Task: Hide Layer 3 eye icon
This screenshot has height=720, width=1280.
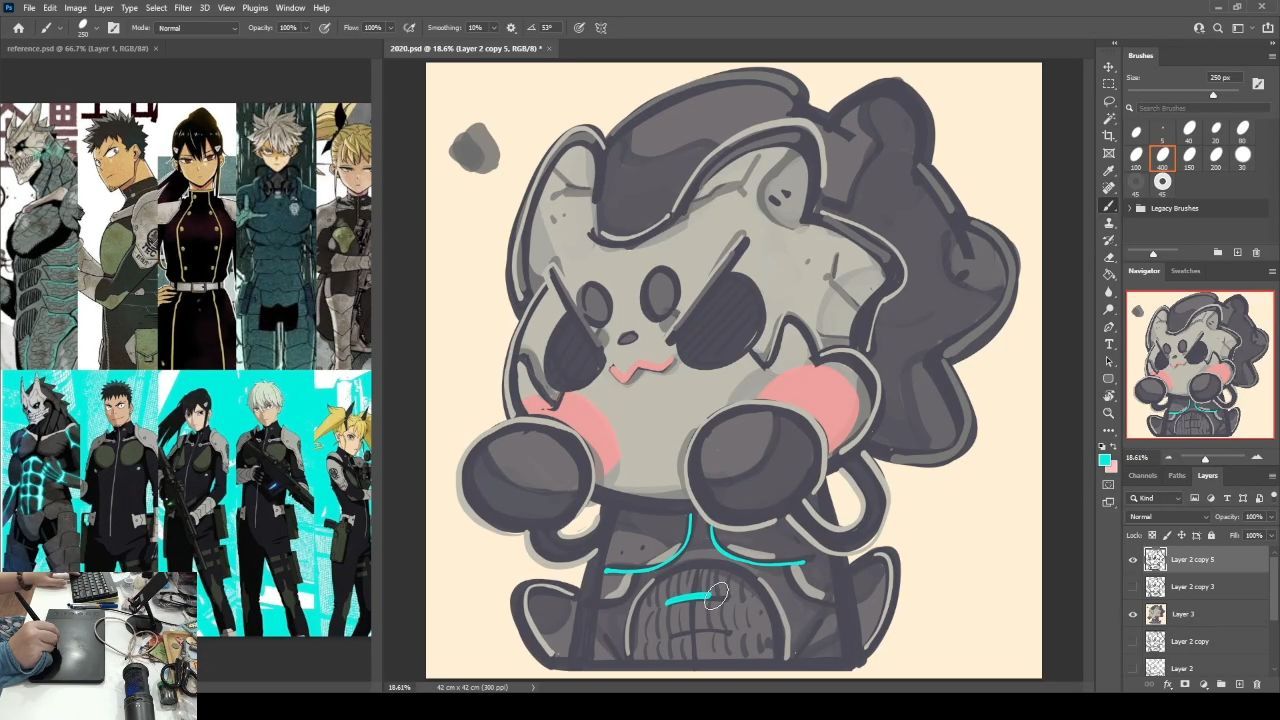Action: [1133, 614]
